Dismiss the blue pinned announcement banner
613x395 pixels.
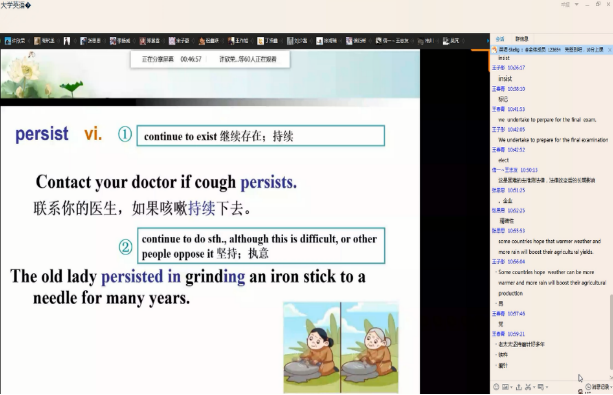pyautogui.click(x=609, y=50)
